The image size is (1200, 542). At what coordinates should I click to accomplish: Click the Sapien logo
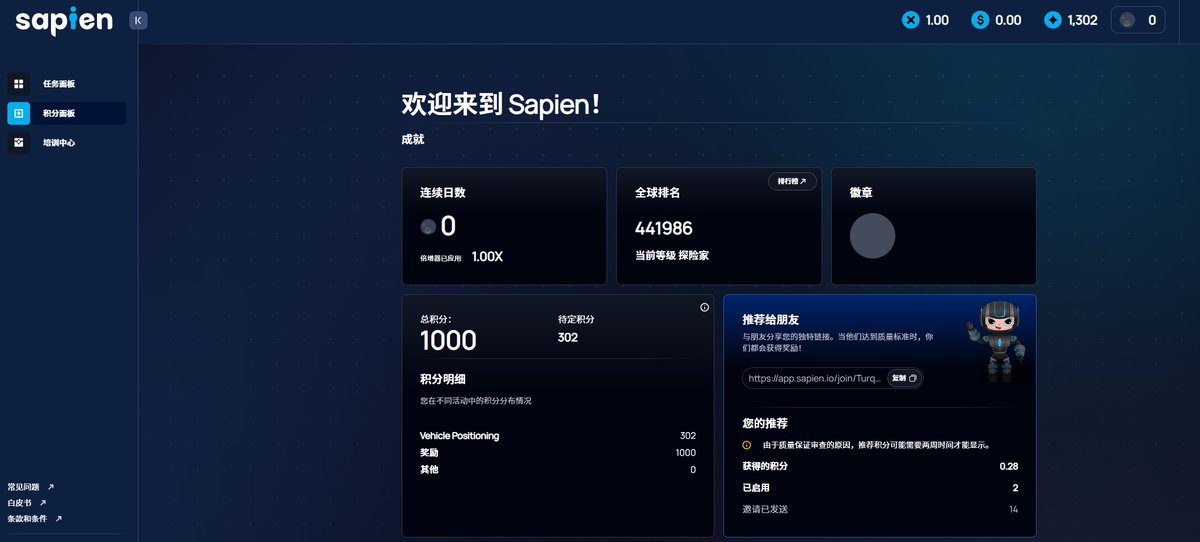click(x=64, y=20)
